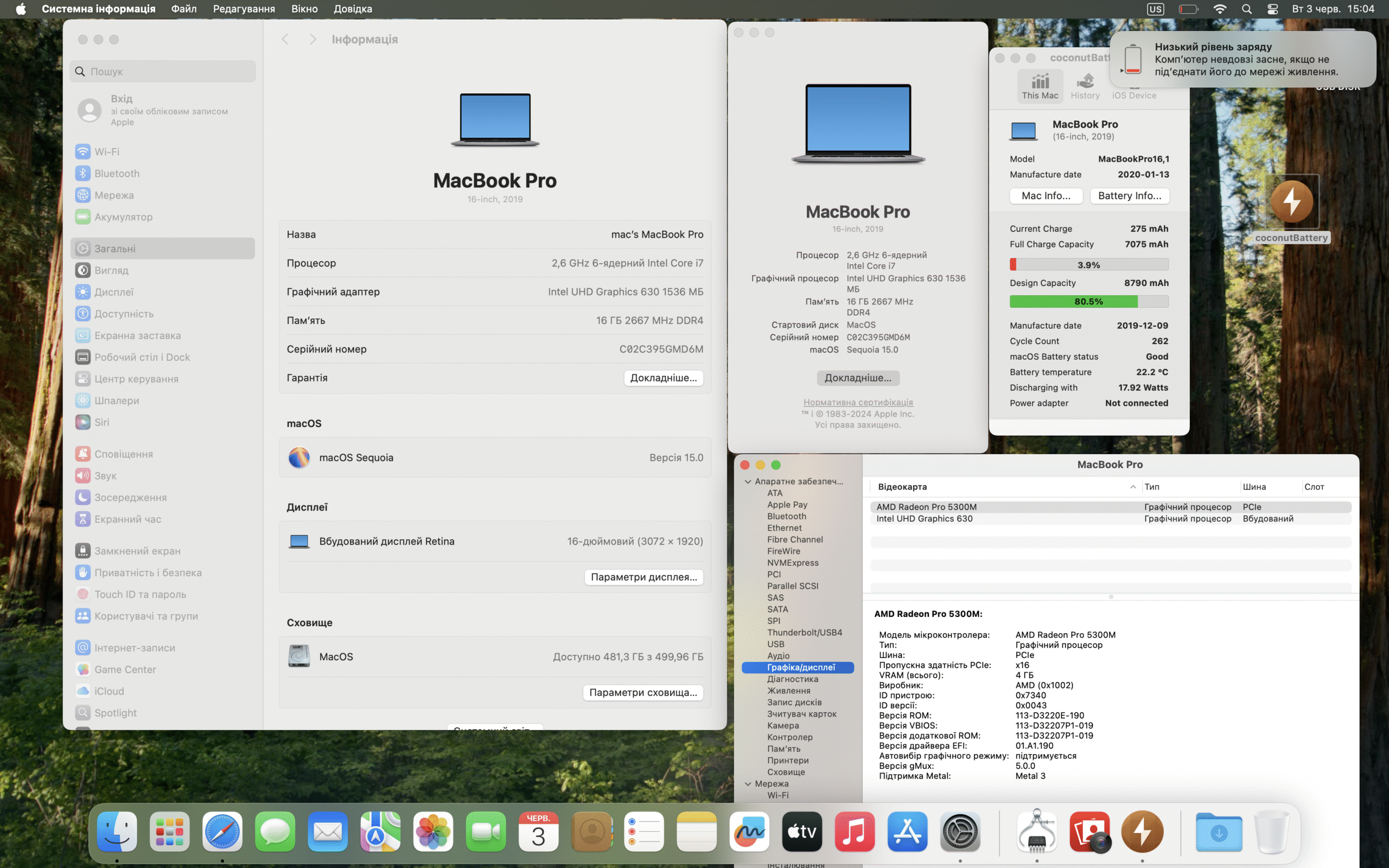Click the 80.5% design capacity bar
This screenshot has width=1389, height=868.
pyautogui.click(x=1089, y=302)
